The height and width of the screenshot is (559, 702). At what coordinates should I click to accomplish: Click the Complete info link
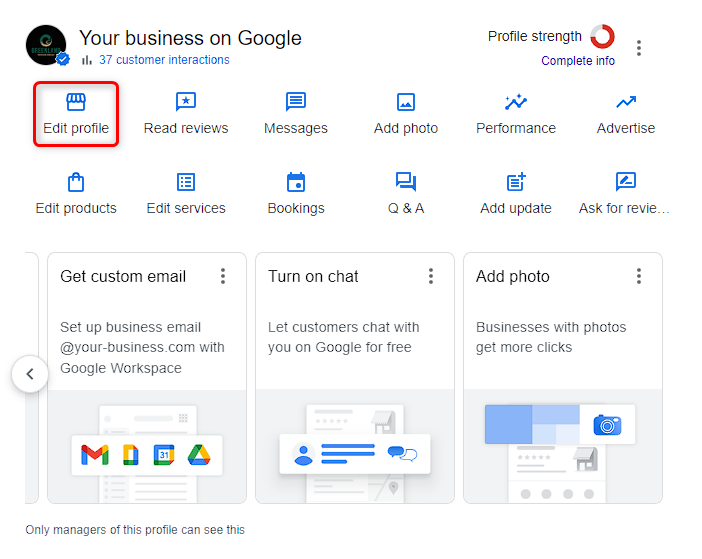[578, 61]
